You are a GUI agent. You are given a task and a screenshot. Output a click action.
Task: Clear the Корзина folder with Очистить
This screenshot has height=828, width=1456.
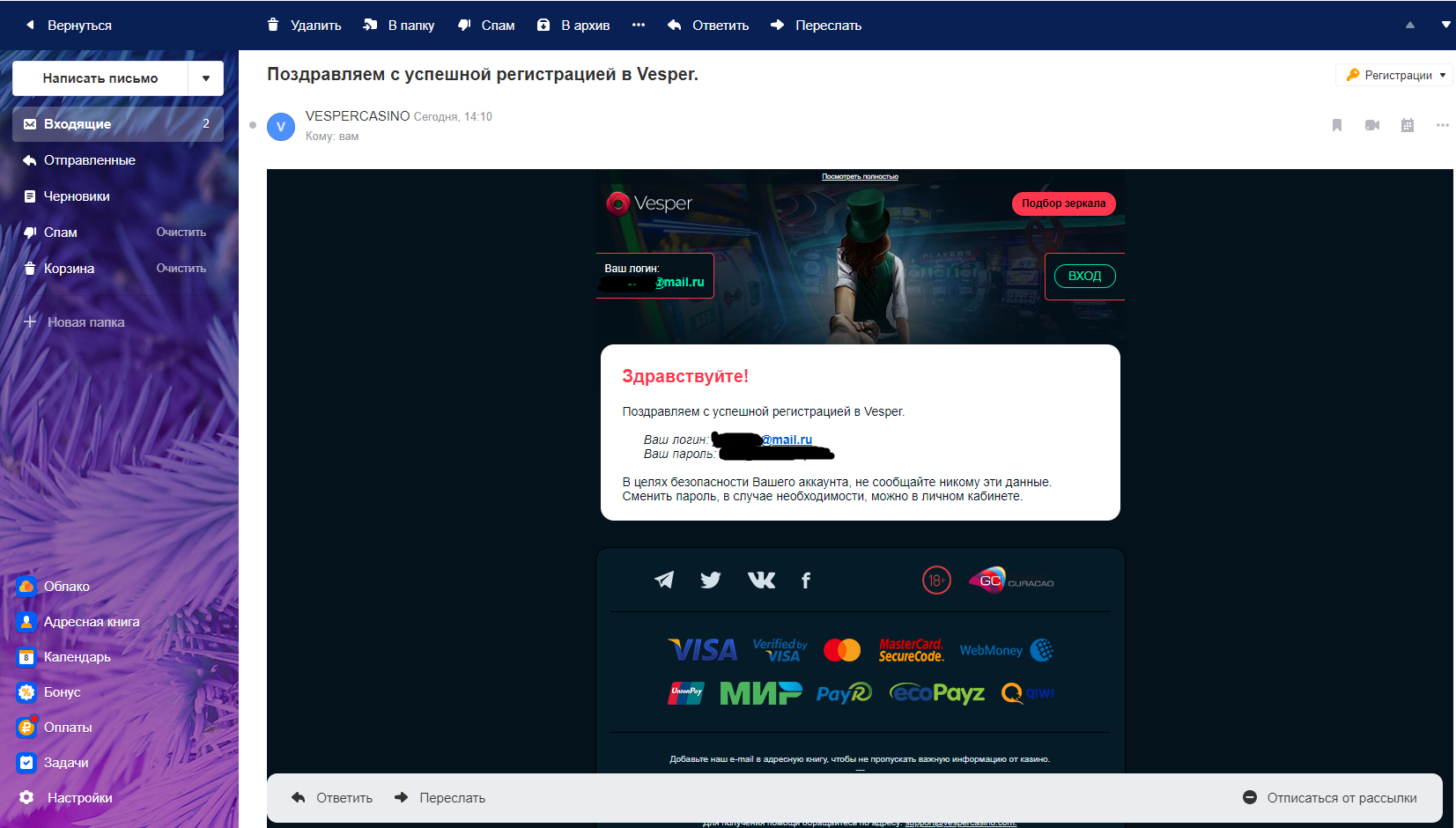point(181,269)
